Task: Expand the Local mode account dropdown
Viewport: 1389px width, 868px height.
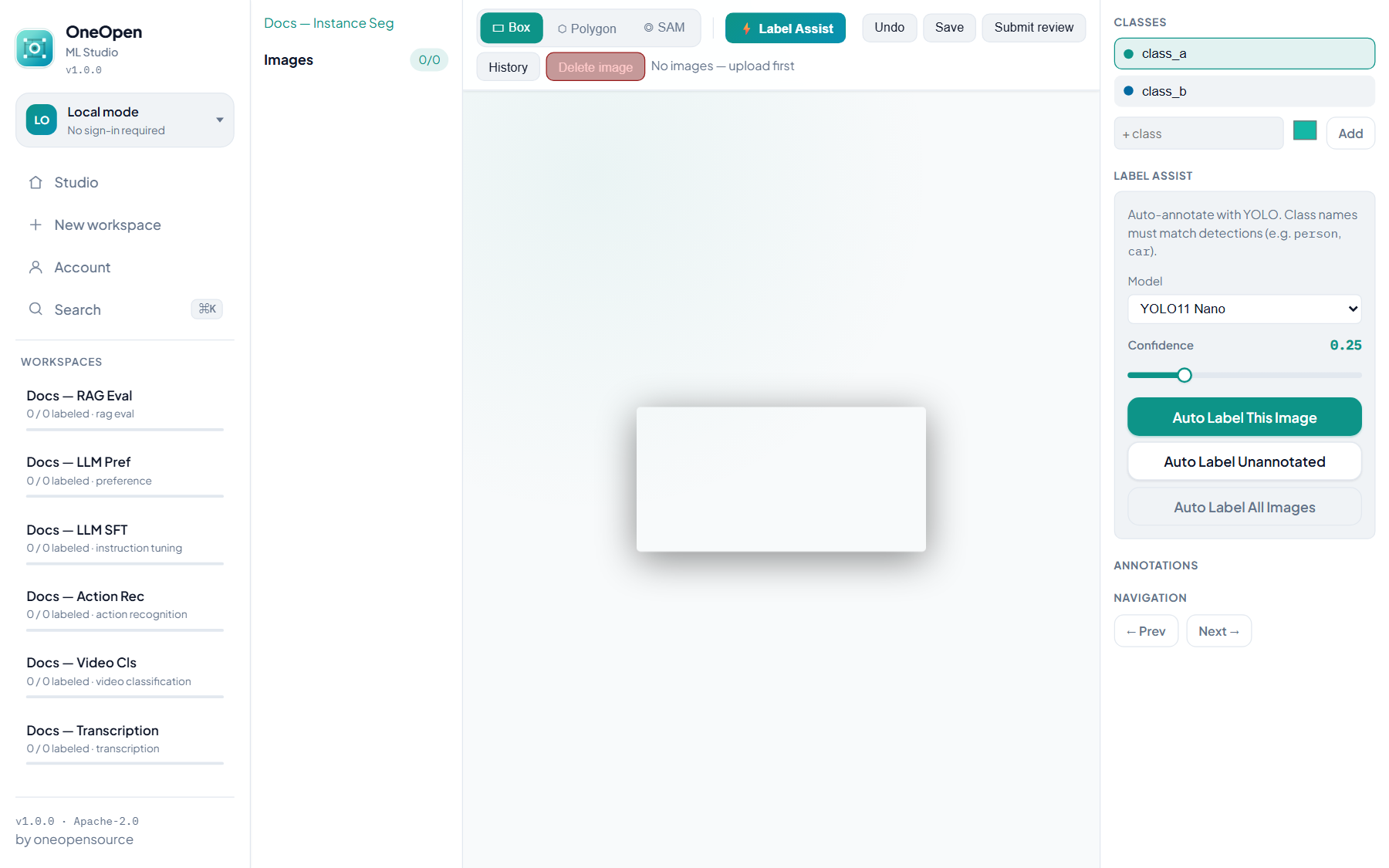Action: point(220,120)
